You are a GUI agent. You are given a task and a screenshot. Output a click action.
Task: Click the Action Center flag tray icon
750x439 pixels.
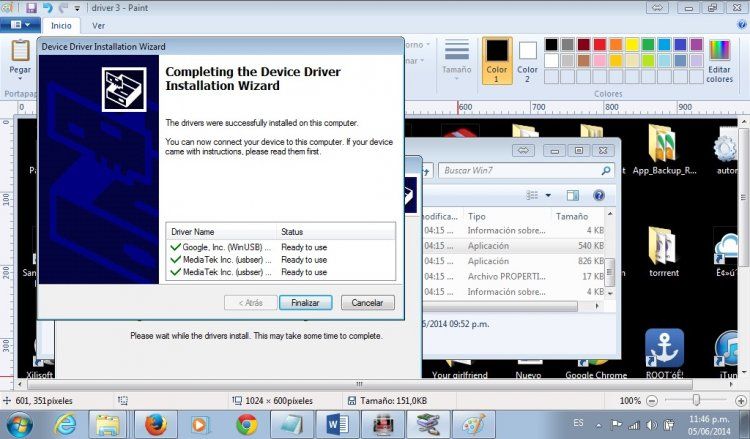click(x=617, y=424)
